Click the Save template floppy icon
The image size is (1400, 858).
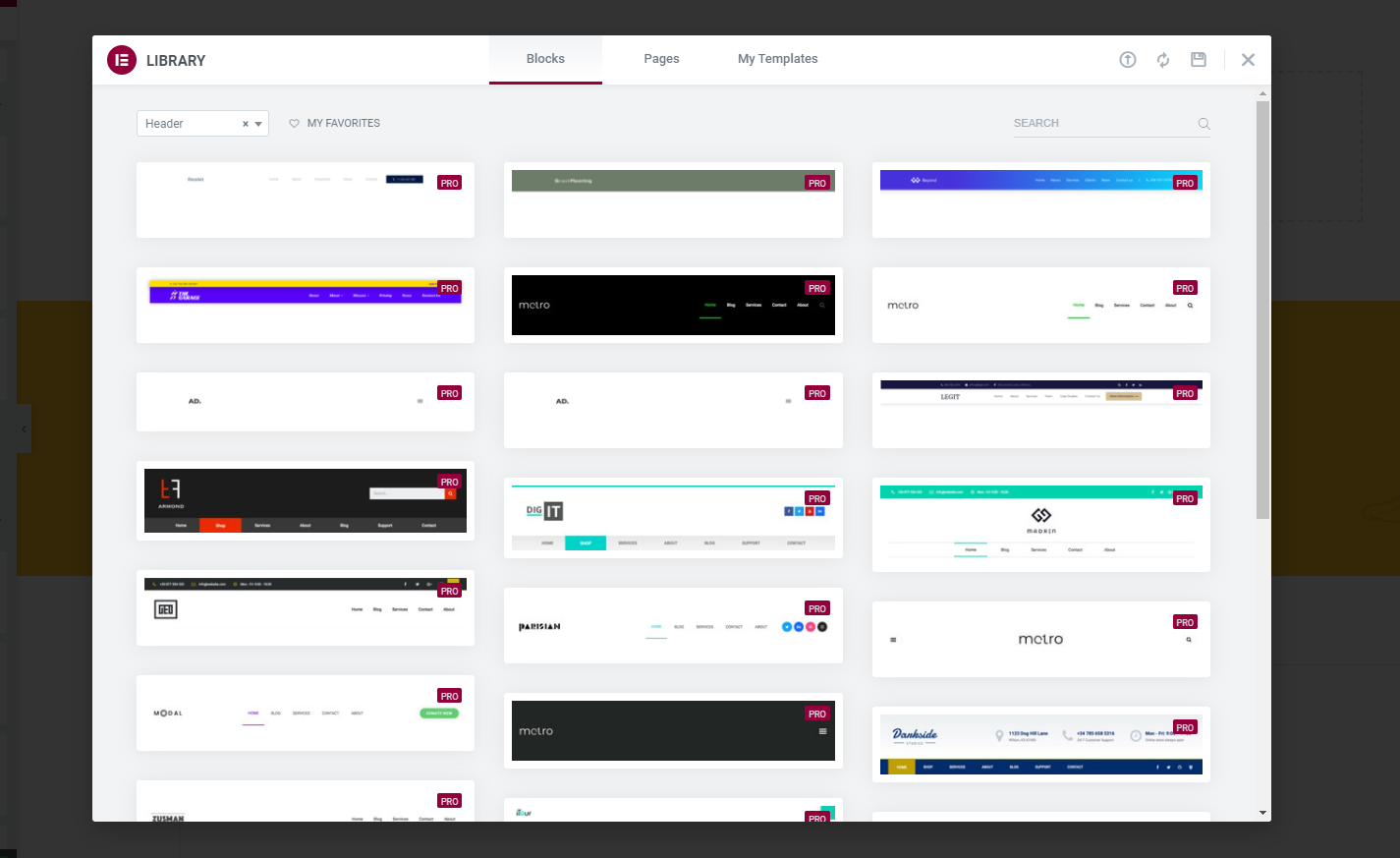(1199, 60)
